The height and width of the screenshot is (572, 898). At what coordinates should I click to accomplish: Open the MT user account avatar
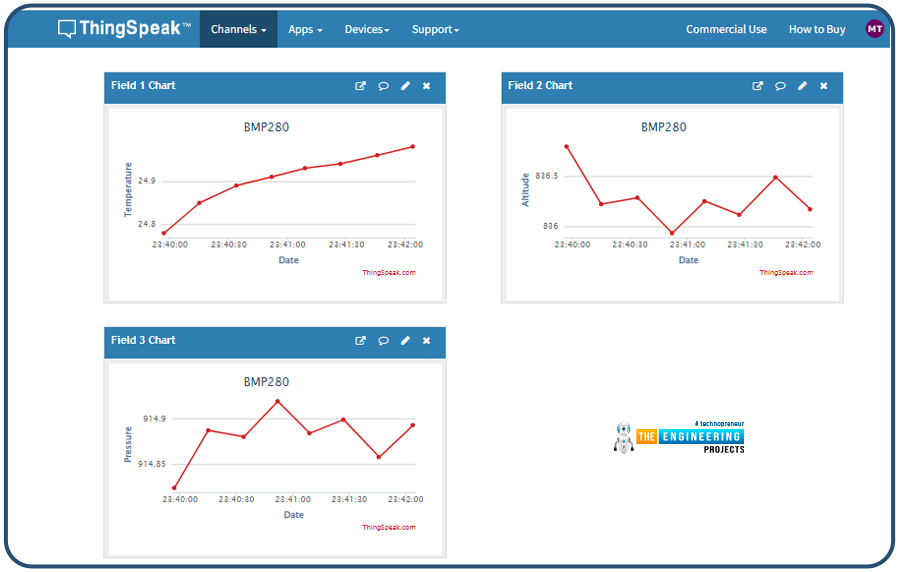[875, 29]
